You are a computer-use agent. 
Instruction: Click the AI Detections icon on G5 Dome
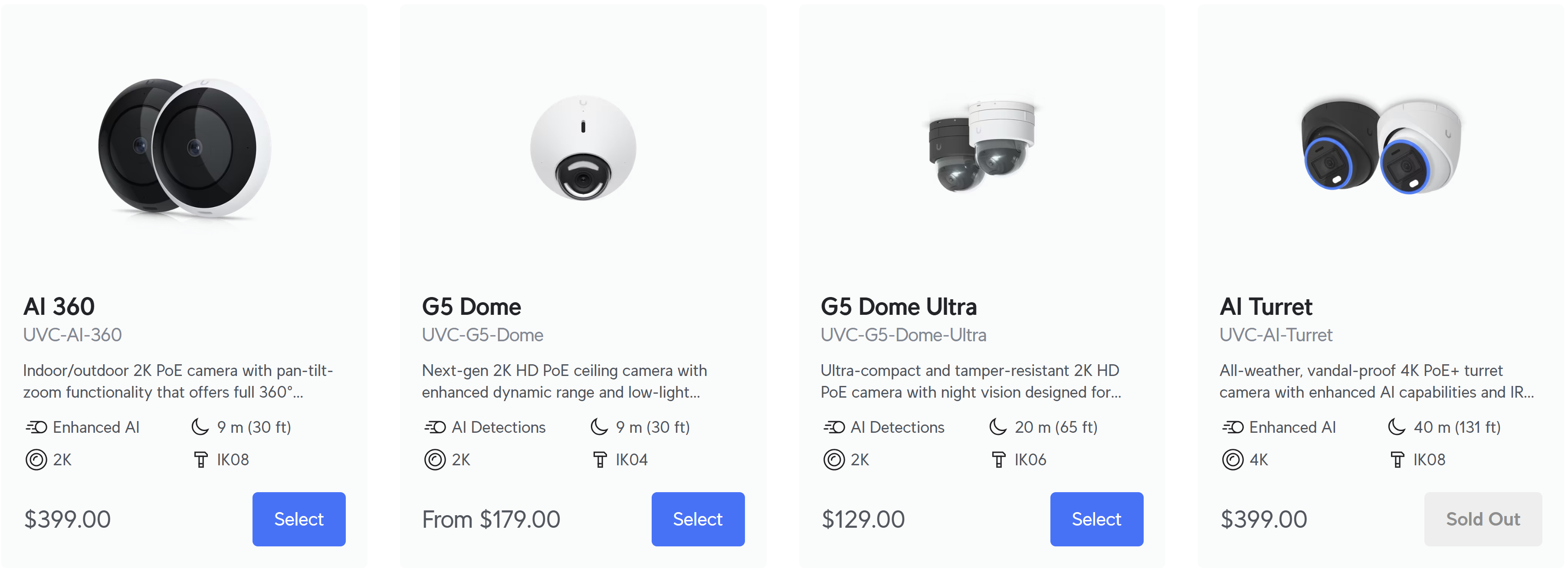point(435,427)
